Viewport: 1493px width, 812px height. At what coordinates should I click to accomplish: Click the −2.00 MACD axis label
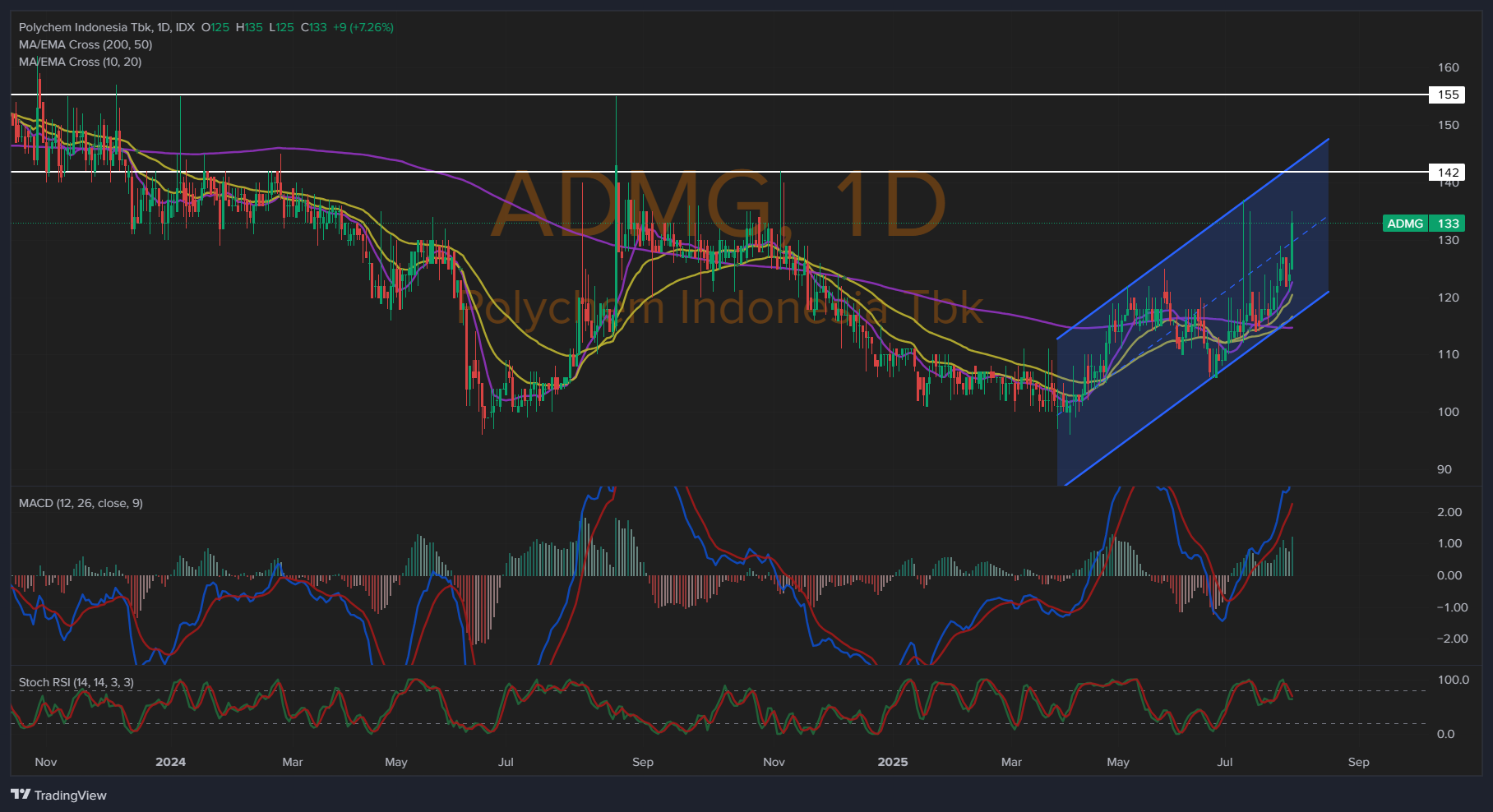1452,639
